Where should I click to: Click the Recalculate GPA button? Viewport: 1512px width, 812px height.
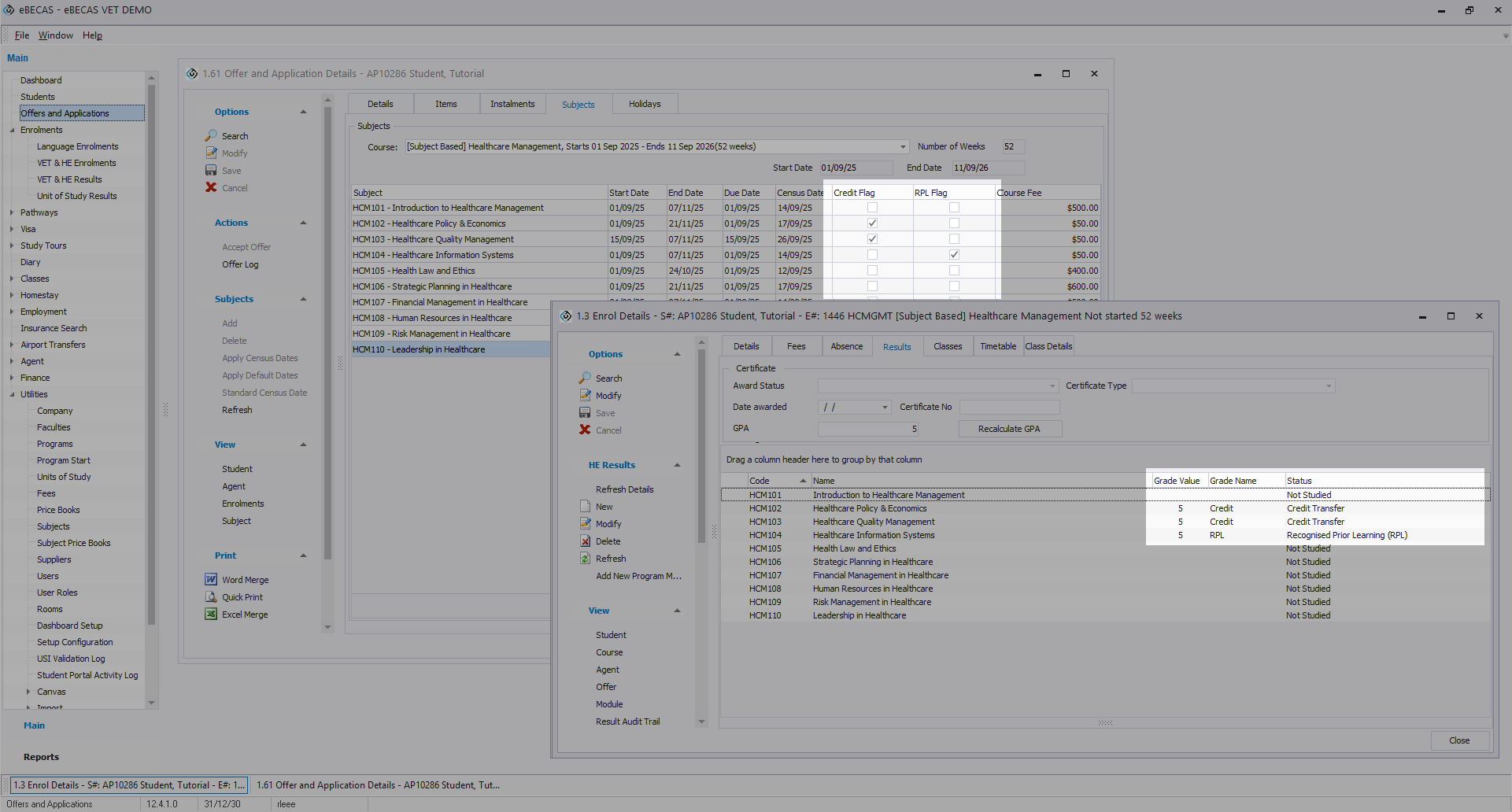coord(1009,429)
